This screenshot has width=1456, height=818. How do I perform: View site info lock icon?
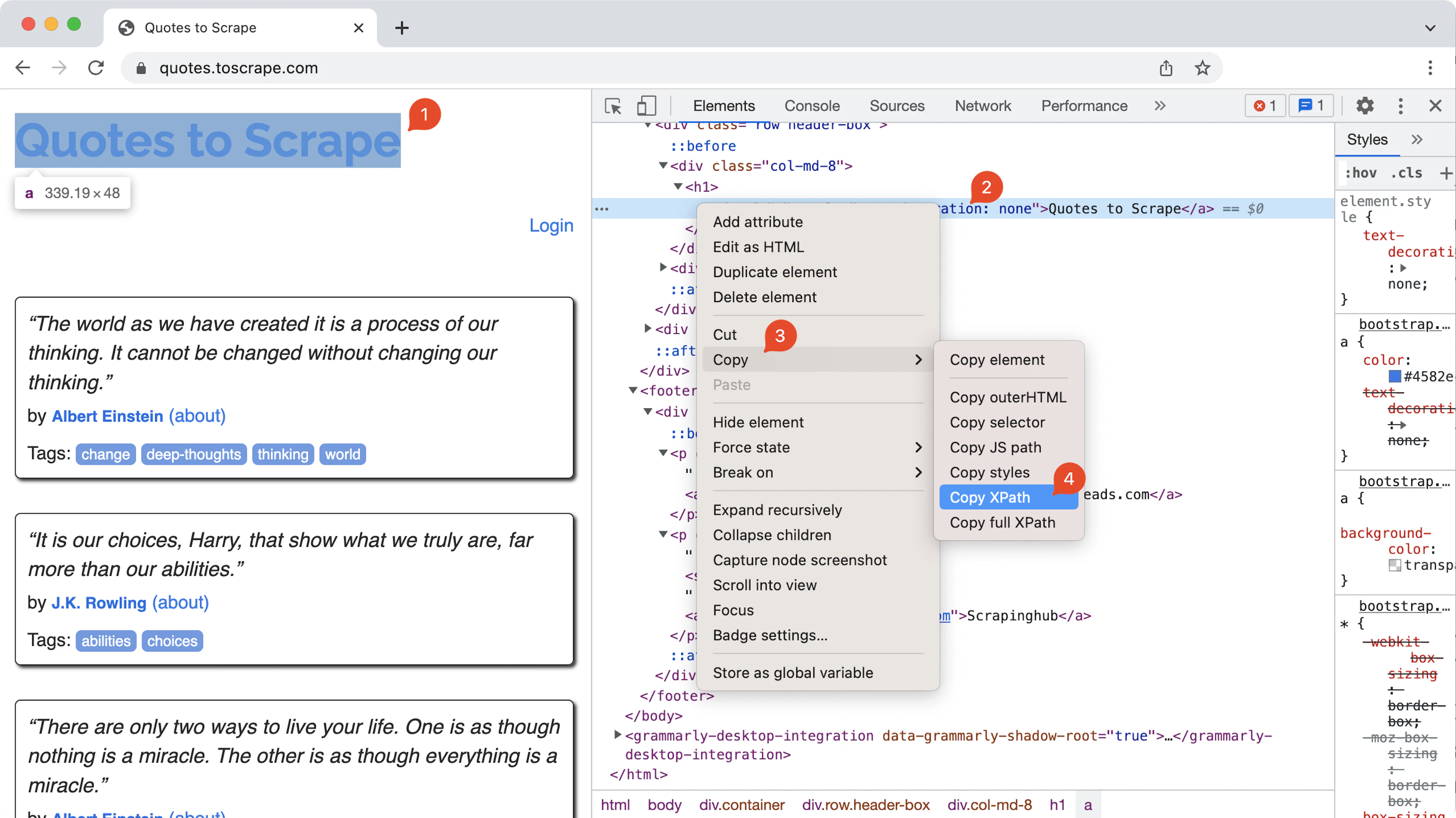tap(141, 68)
